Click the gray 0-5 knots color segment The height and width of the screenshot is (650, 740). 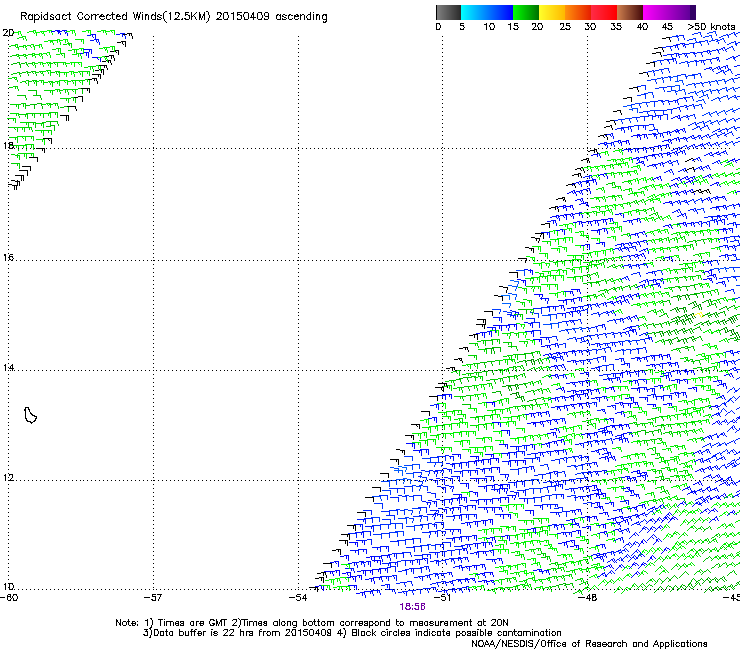[x=448, y=12]
